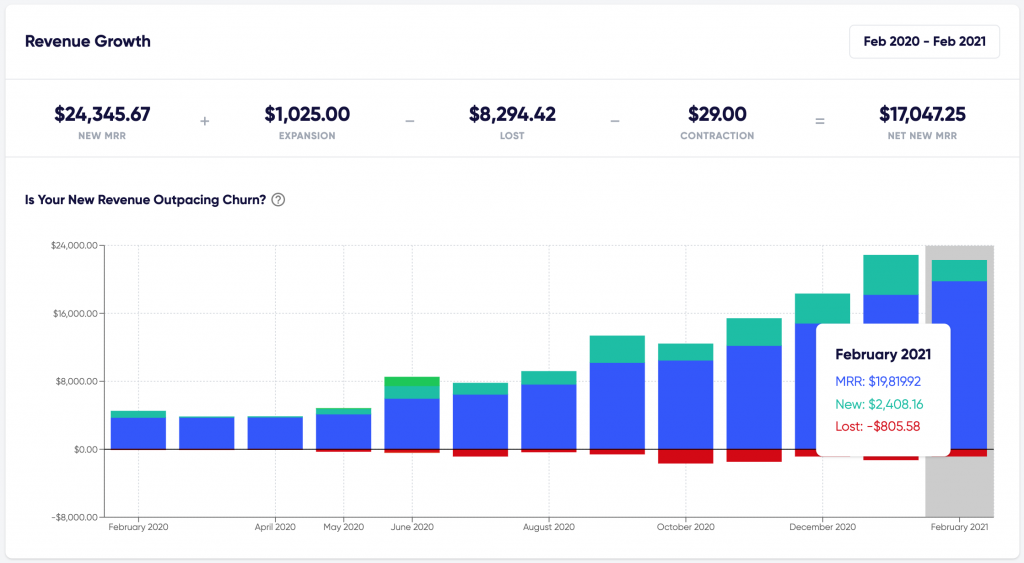This screenshot has width=1024, height=563.
Task: Click the February 2020 x-axis label
Action: pyautogui.click(x=138, y=527)
